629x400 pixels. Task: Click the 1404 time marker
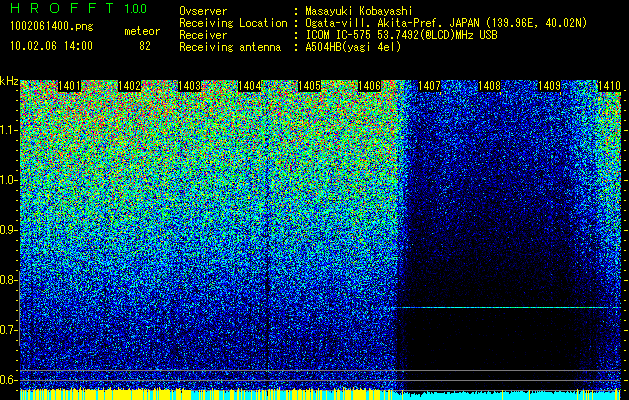tap(250, 86)
